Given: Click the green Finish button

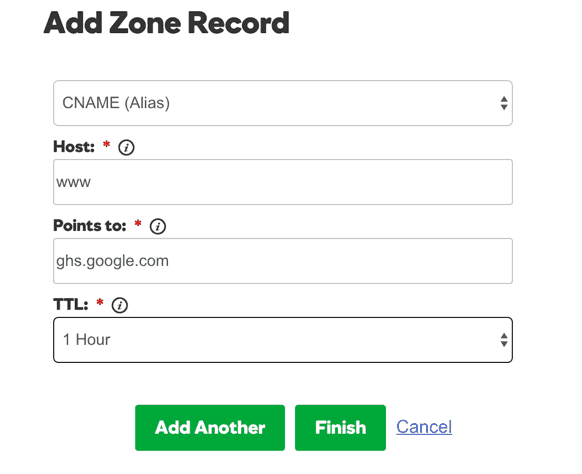Looking at the screenshot, I should [x=340, y=428].
